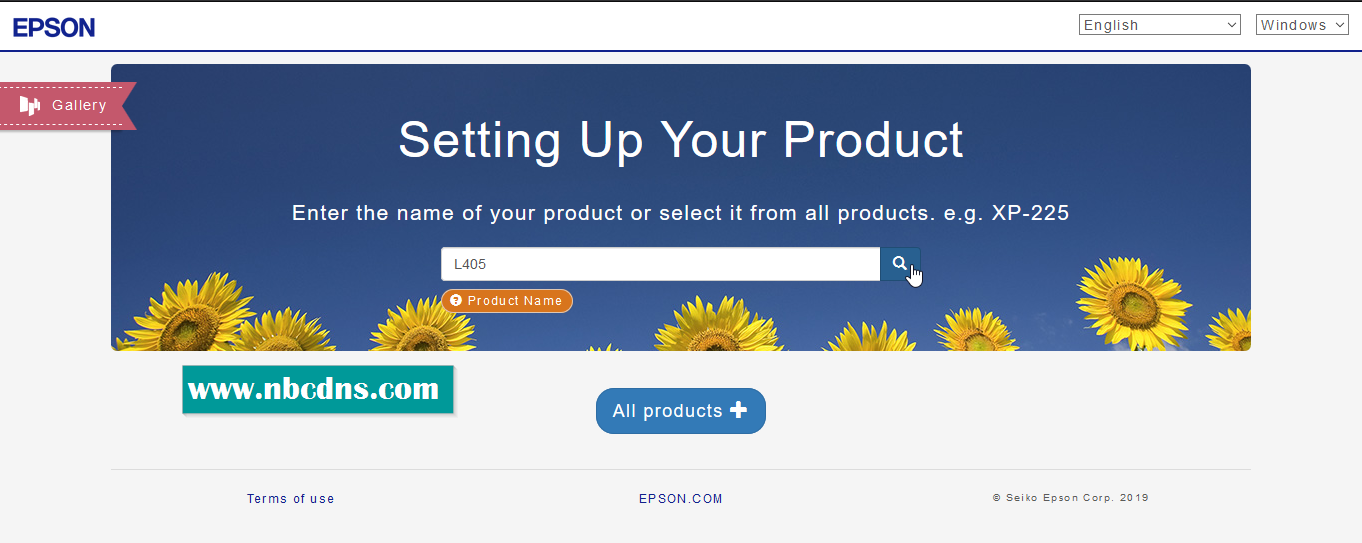Click the EPSON logo
The height and width of the screenshot is (543, 1362).
(54, 27)
